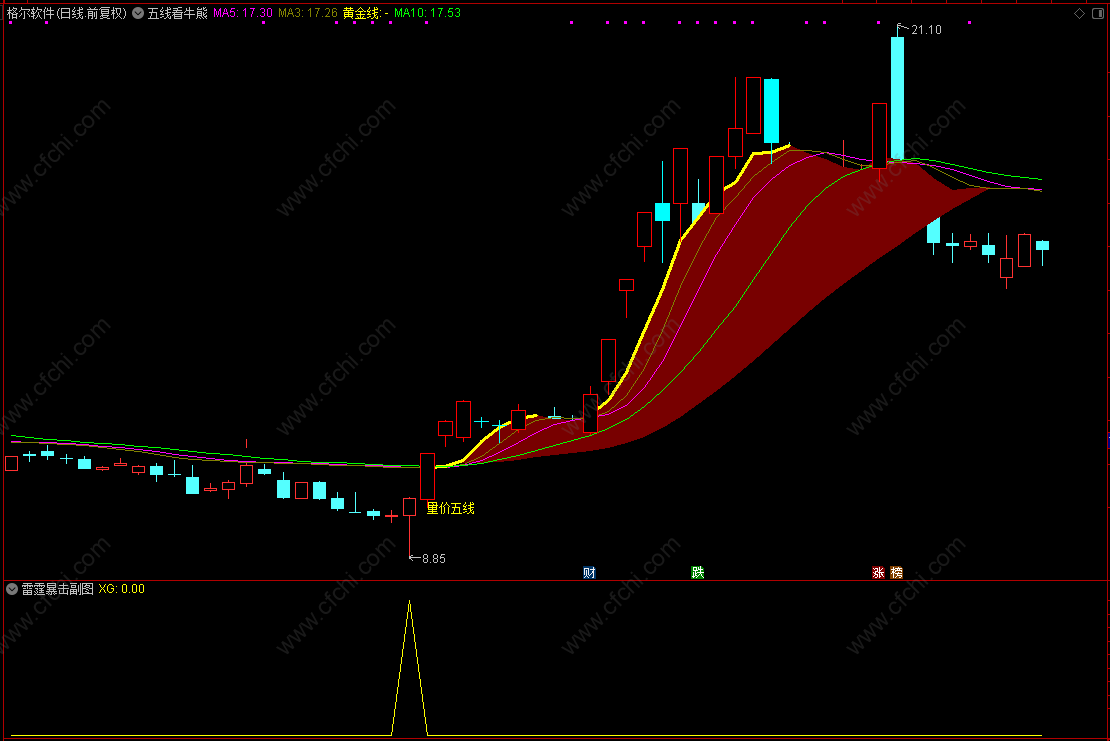Click the tall cyan candlestick under 21.10
The height and width of the screenshot is (741, 1110).
click(x=897, y=98)
